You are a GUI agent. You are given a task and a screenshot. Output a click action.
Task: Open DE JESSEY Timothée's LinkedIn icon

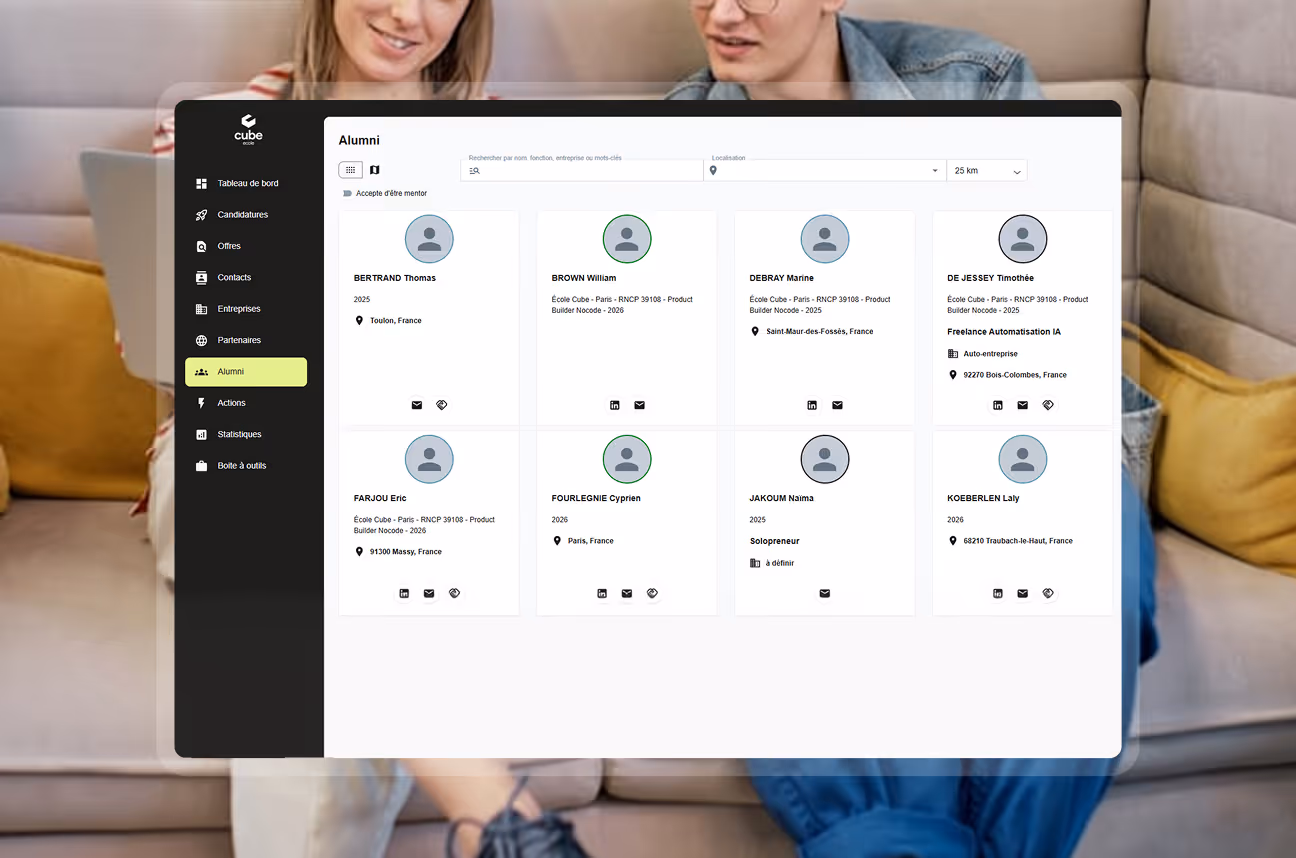[x=998, y=405]
